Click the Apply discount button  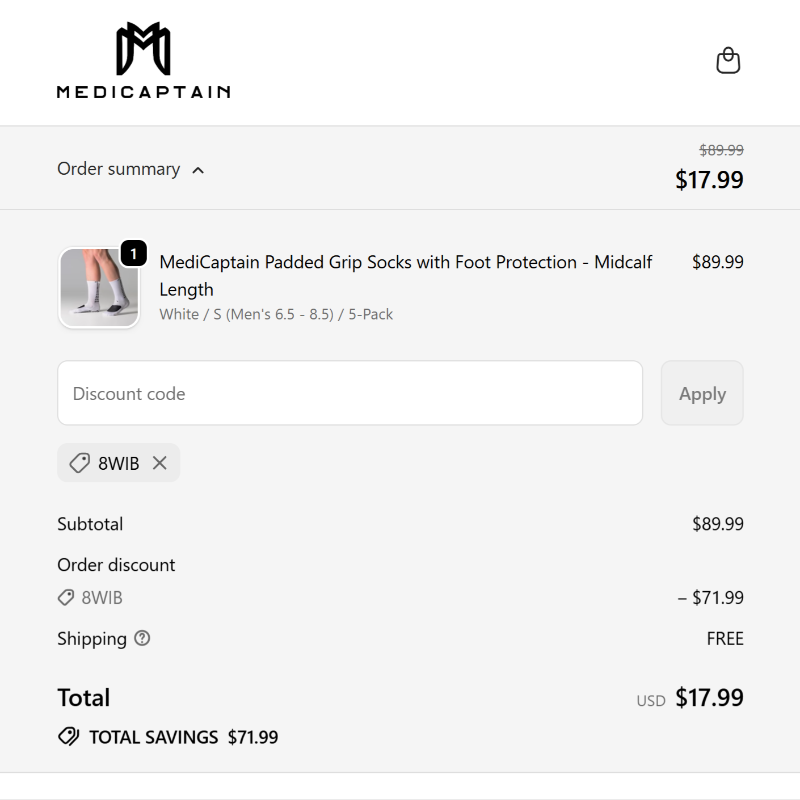(x=702, y=393)
